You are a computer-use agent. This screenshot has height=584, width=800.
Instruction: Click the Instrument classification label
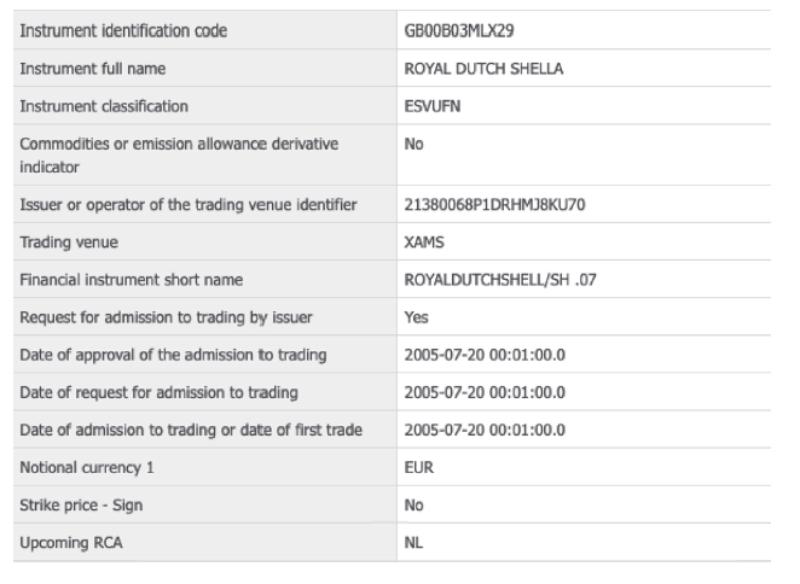(x=104, y=106)
